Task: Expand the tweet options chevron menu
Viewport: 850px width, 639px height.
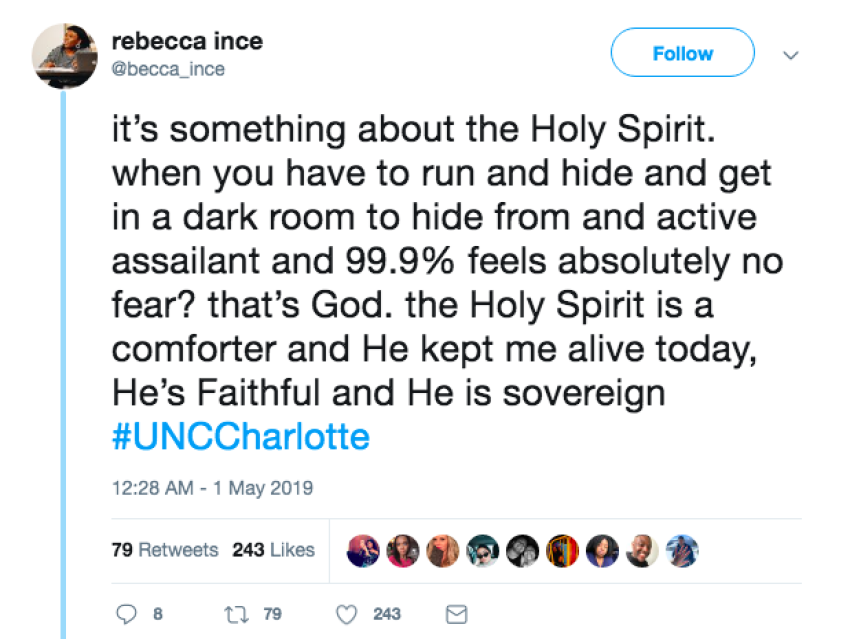Action: (x=790, y=55)
